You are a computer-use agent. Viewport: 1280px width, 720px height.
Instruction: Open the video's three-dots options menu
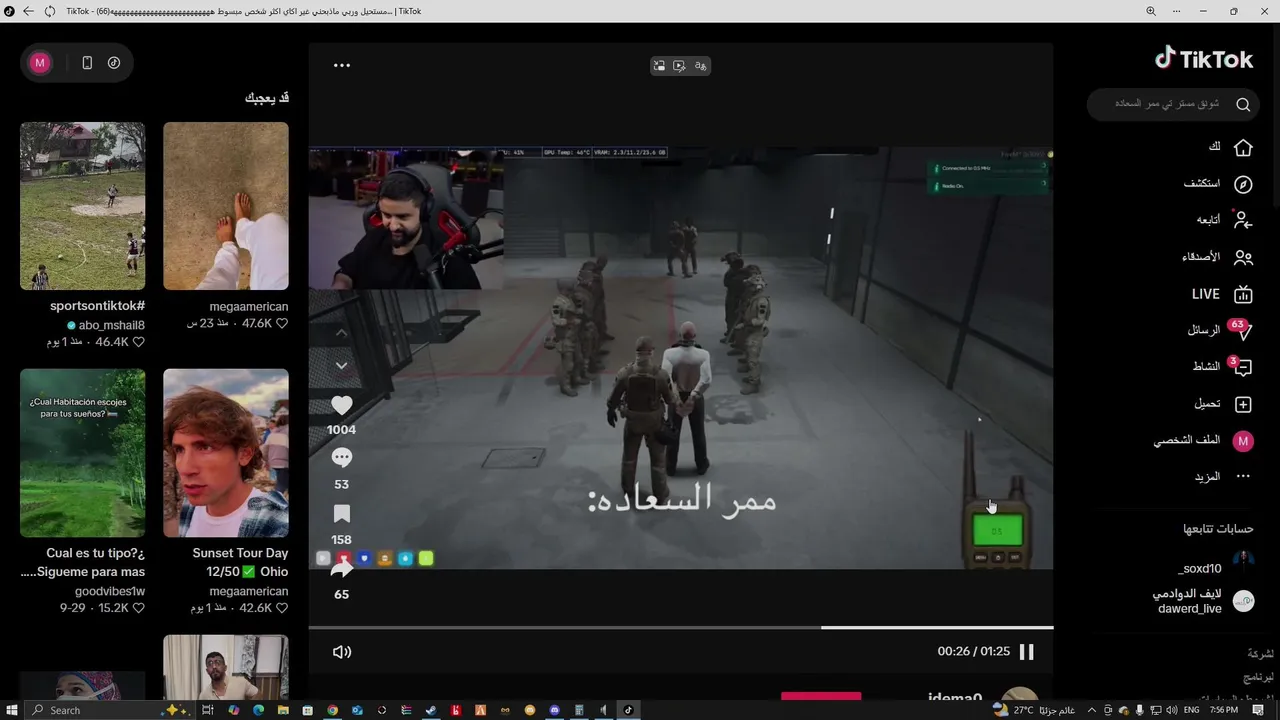pyautogui.click(x=342, y=65)
